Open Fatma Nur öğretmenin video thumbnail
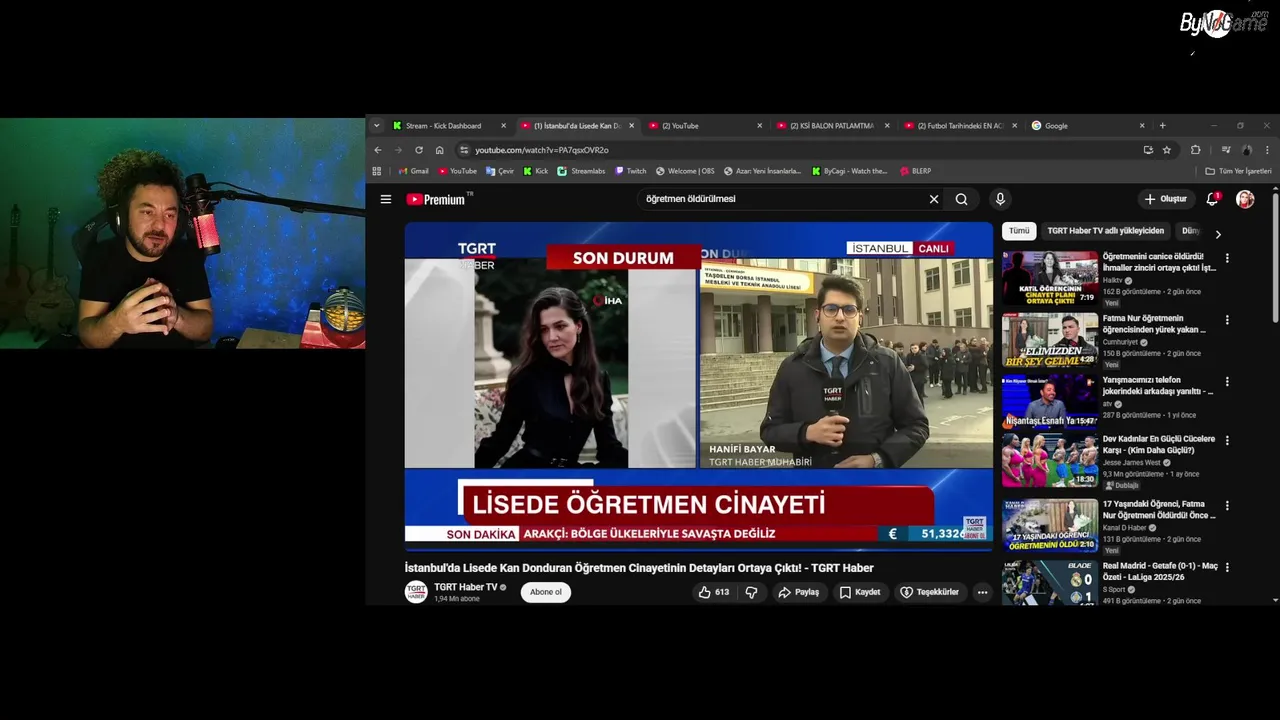This screenshot has height=720, width=1280. tap(1050, 340)
